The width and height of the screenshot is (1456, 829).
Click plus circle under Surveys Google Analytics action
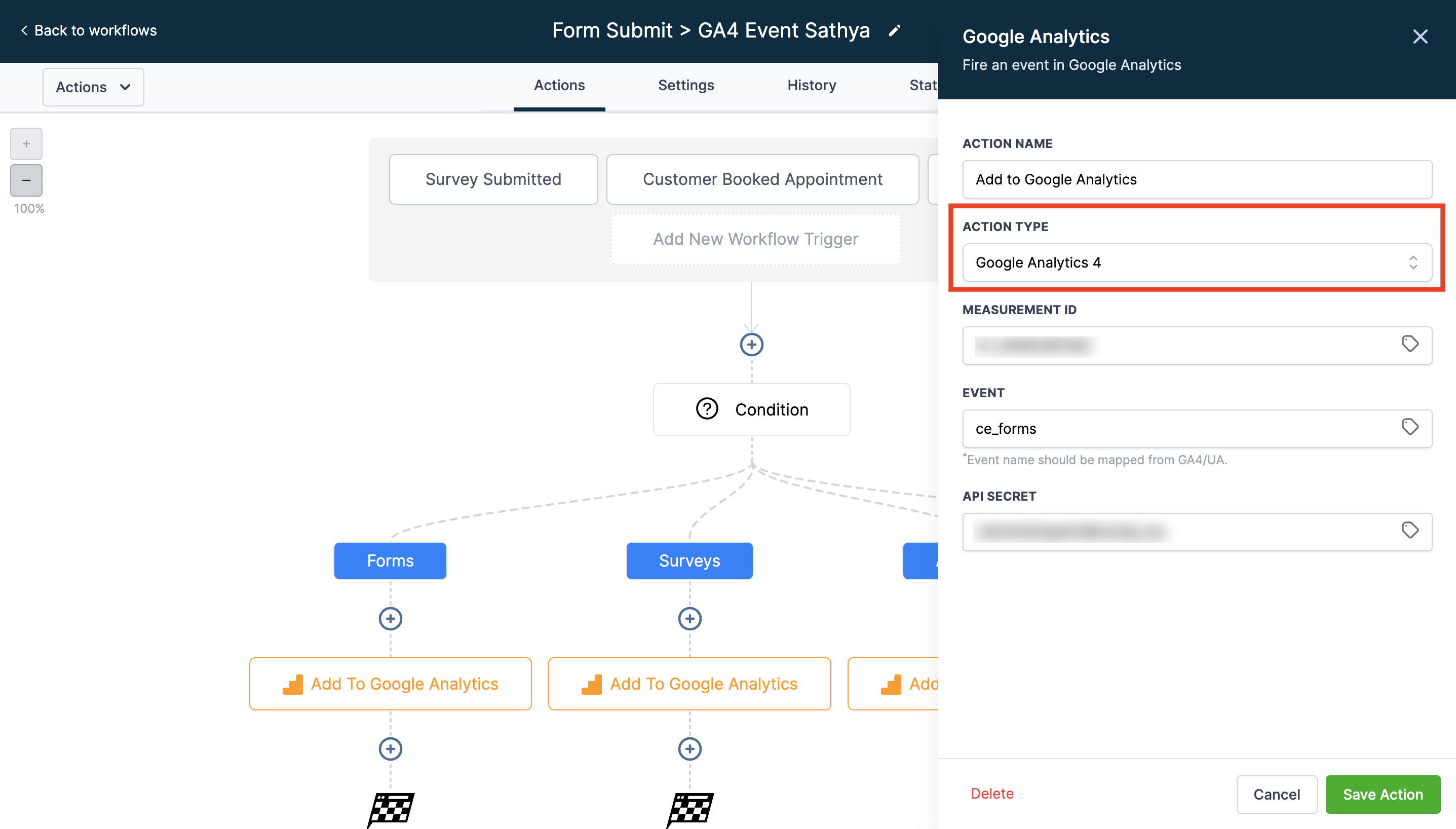coord(689,749)
